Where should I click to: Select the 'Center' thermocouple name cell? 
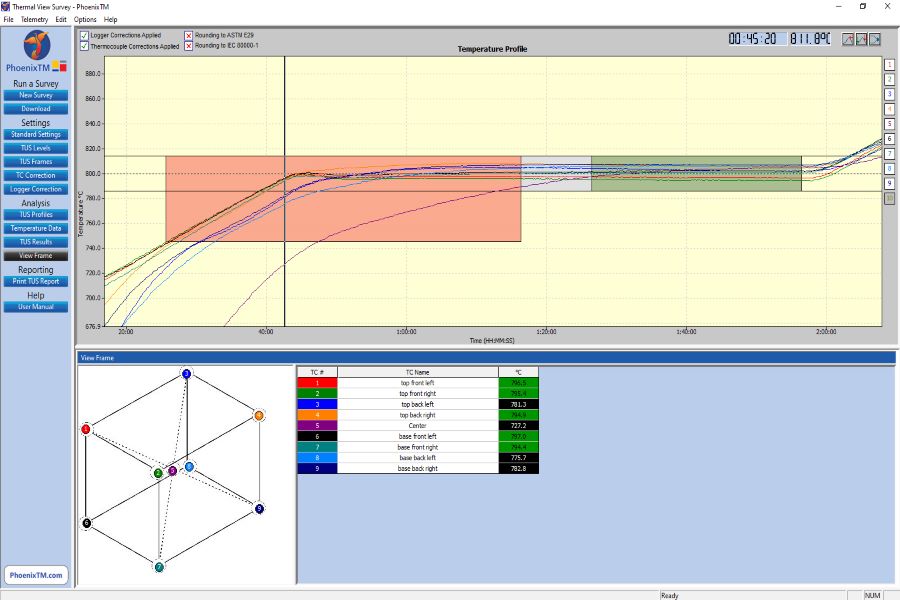(x=417, y=425)
